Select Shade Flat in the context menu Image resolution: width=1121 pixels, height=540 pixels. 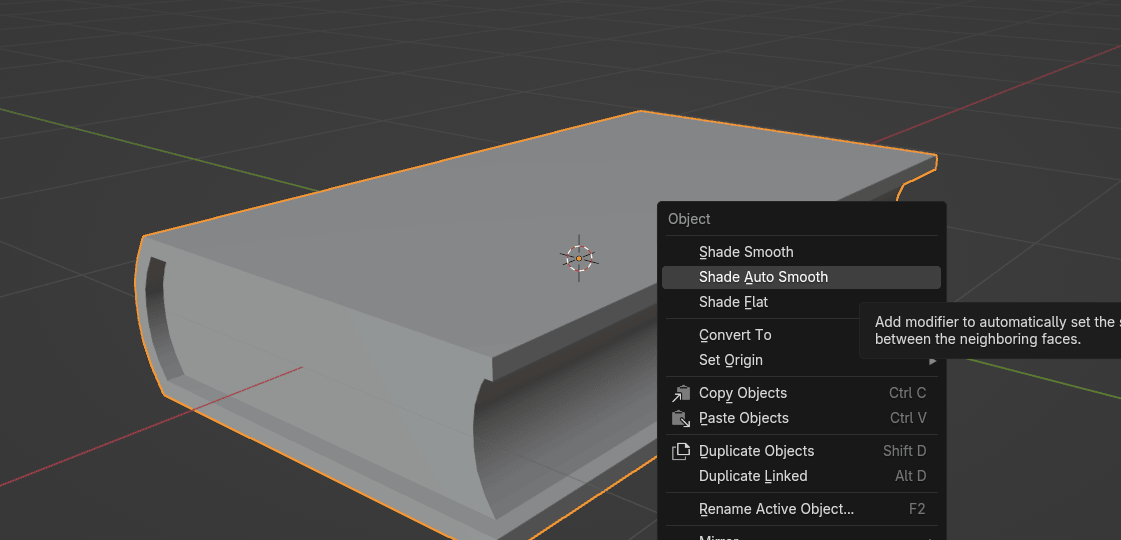(733, 302)
